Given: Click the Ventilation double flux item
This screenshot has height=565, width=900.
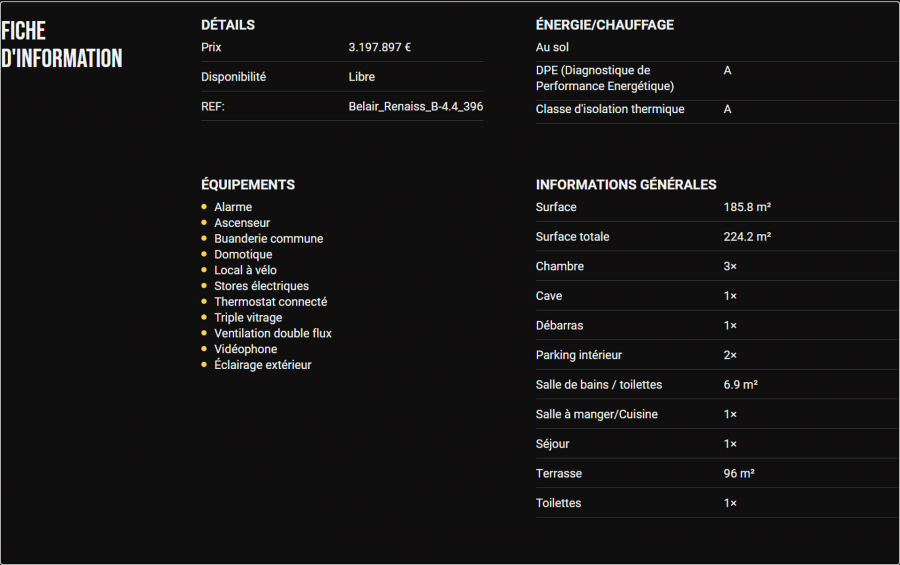Looking at the screenshot, I should 273,334.
